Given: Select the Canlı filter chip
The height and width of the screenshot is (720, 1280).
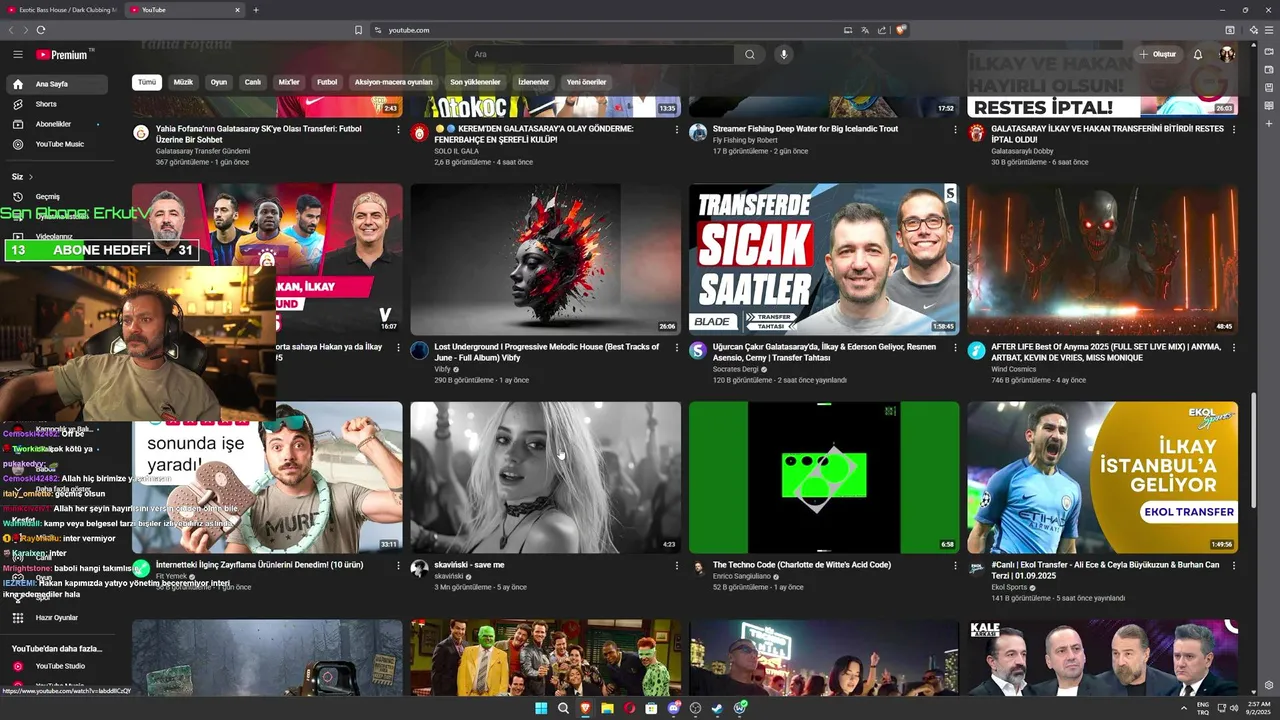Looking at the screenshot, I should (x=253, y=82).
